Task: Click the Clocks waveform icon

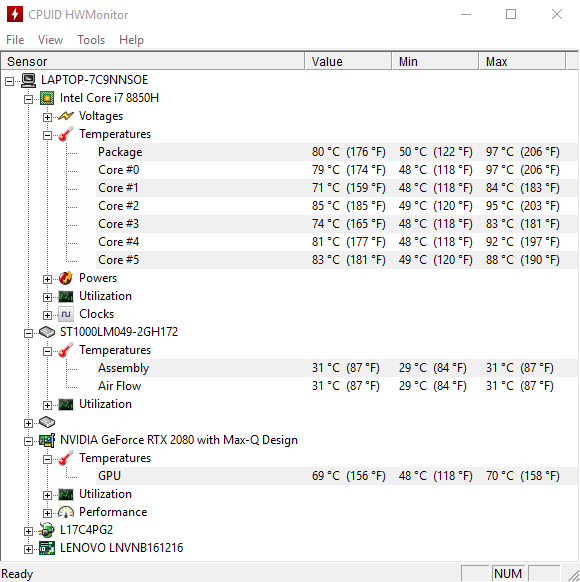Action: [x=66, y=314]
